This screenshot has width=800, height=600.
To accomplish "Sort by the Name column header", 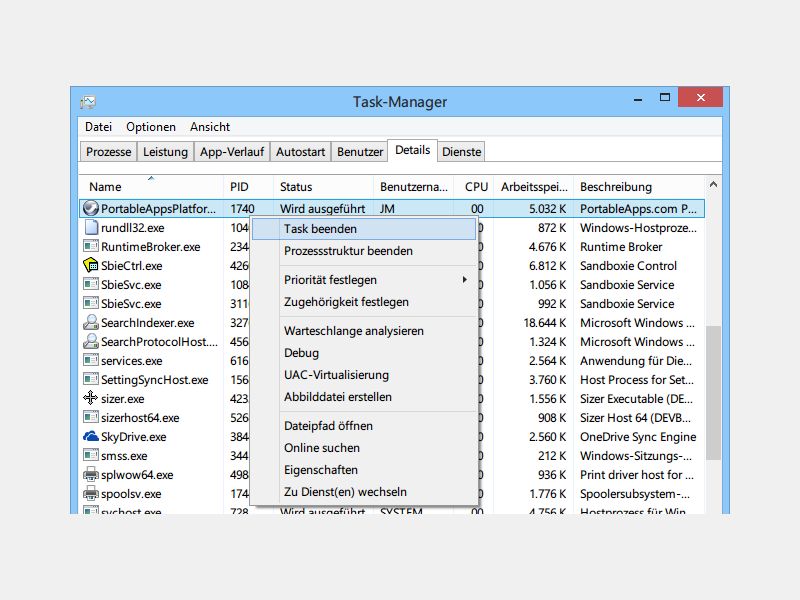I will 151,187.
